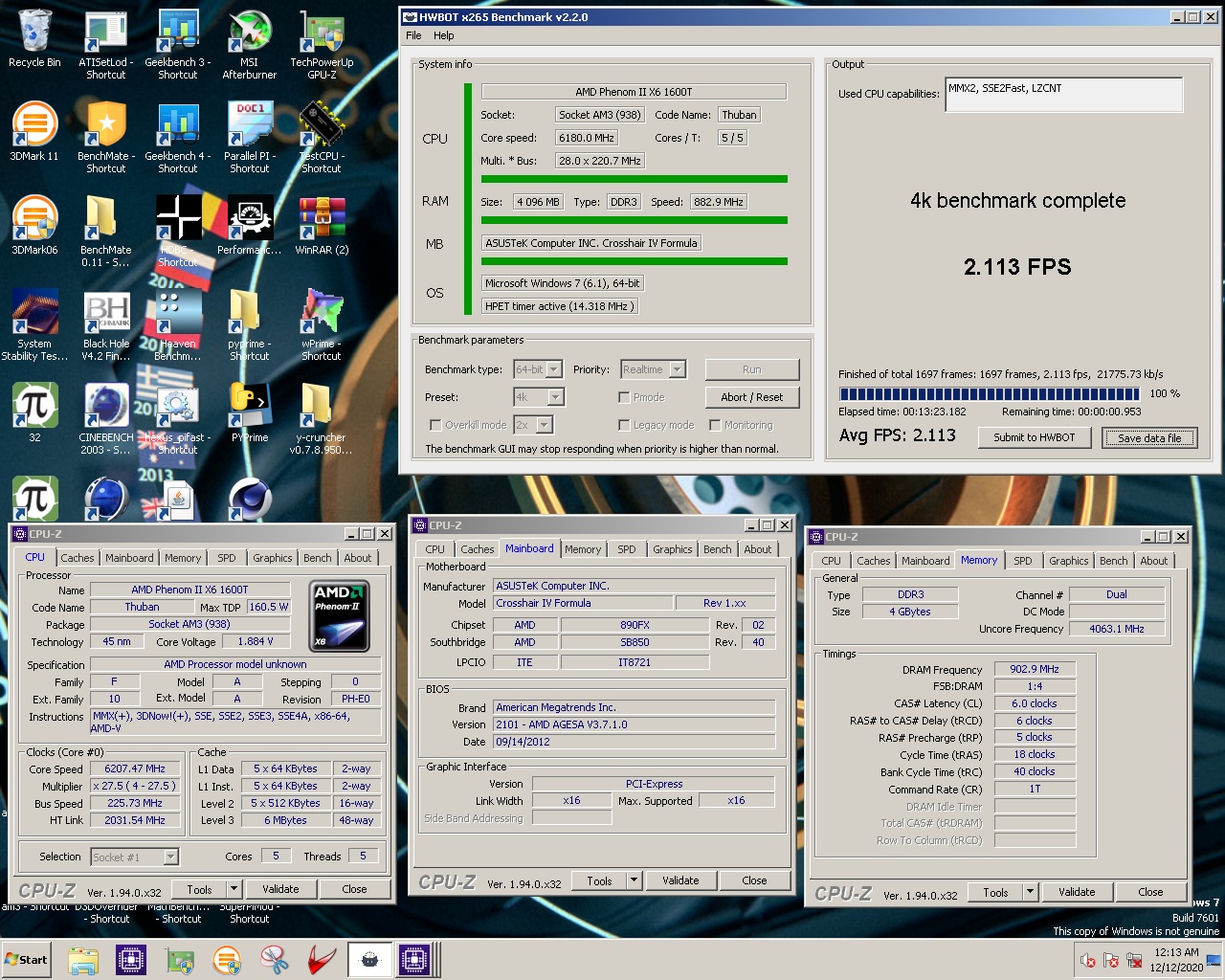Image resolution: width=1225 pixels, height=980 pixels.
Task: Select Bench tab in CPU-Z Mainboard window
Action: click(718, 549)
